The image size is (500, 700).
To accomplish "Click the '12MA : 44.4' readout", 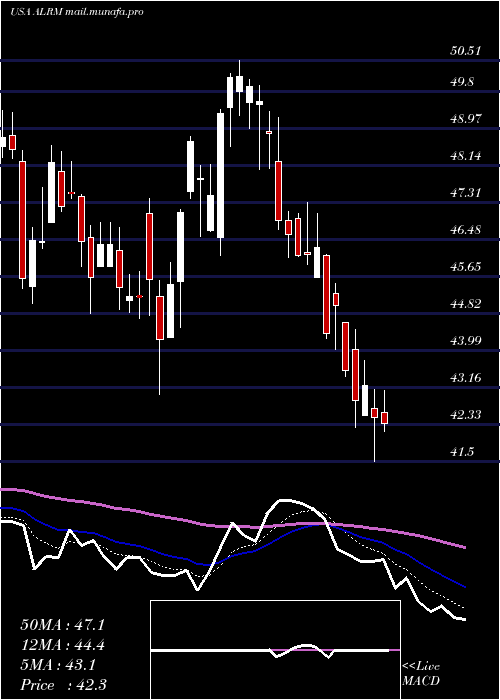I will (x=62, y=645).
